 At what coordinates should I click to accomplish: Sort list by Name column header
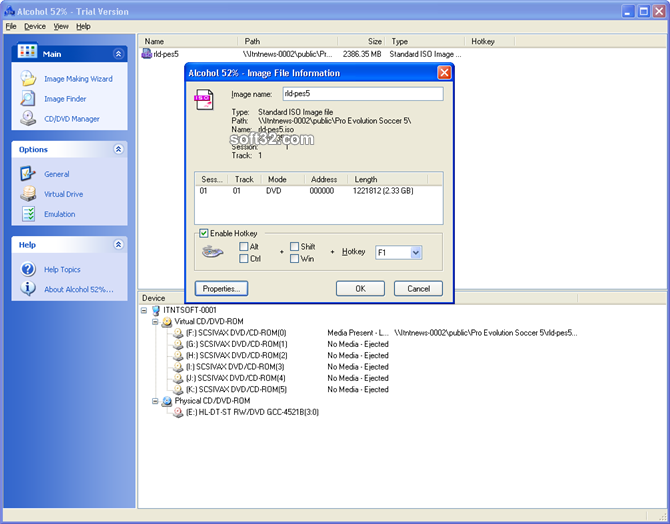(x=188, y=41)
